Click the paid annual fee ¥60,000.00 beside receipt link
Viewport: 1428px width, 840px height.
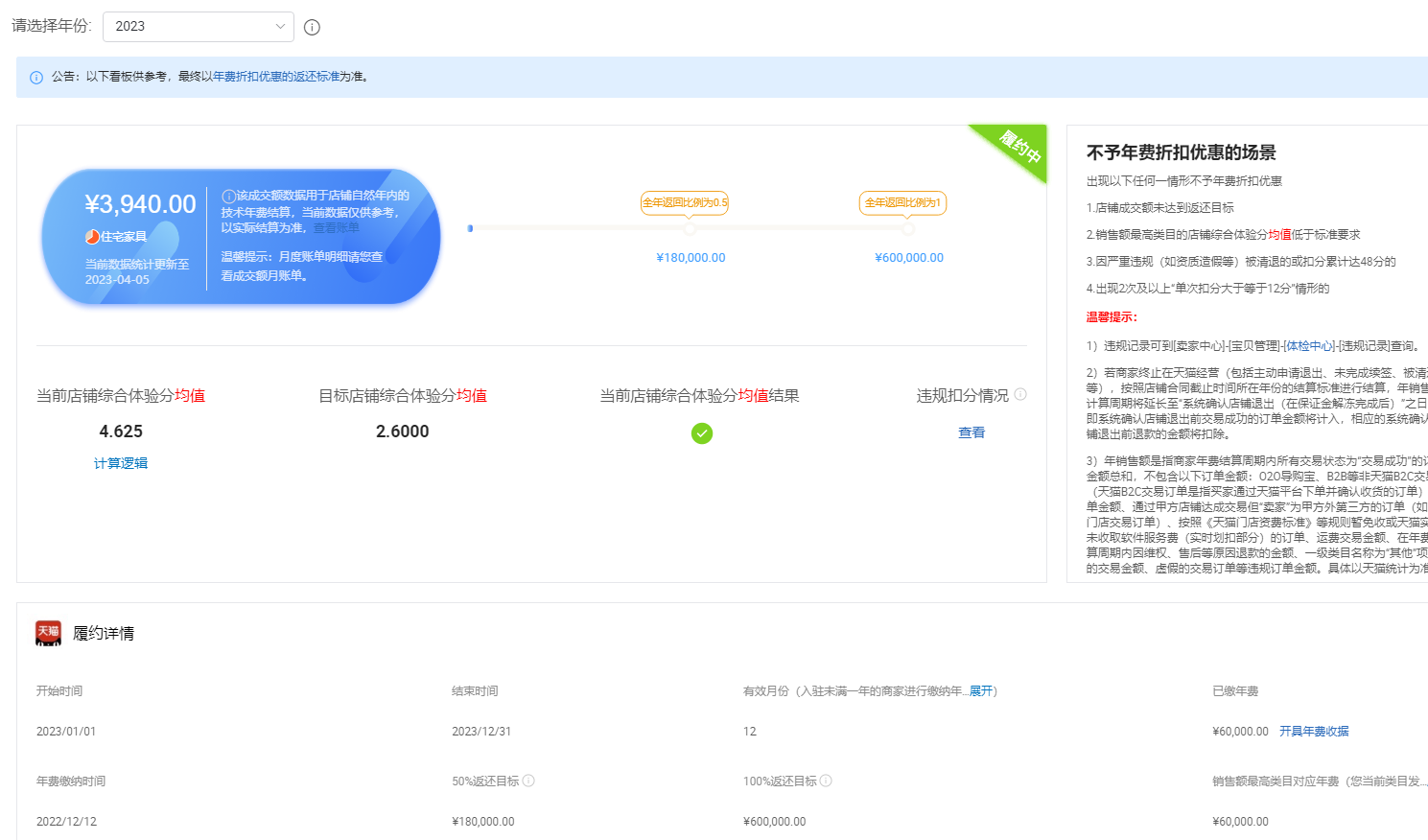click(1240, 732)
